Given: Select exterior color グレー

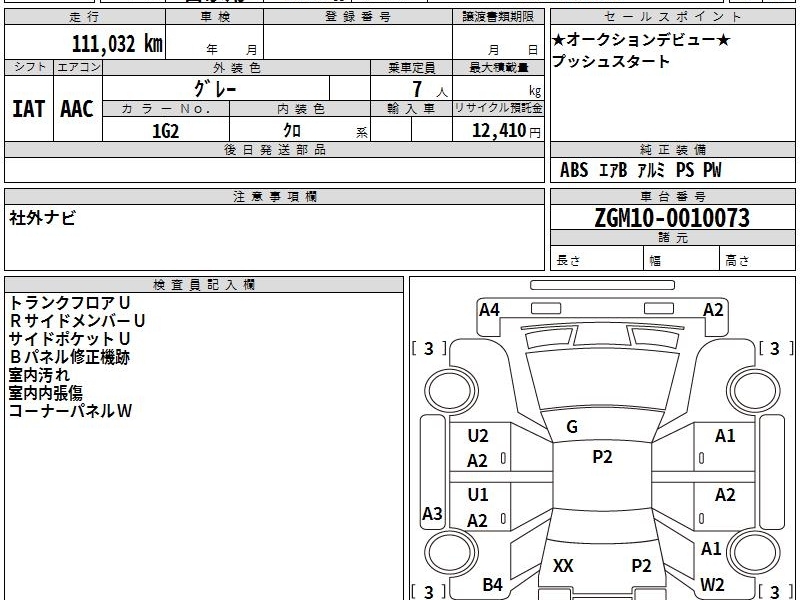Looking at the screenshot, I should [x=215, y=89].
